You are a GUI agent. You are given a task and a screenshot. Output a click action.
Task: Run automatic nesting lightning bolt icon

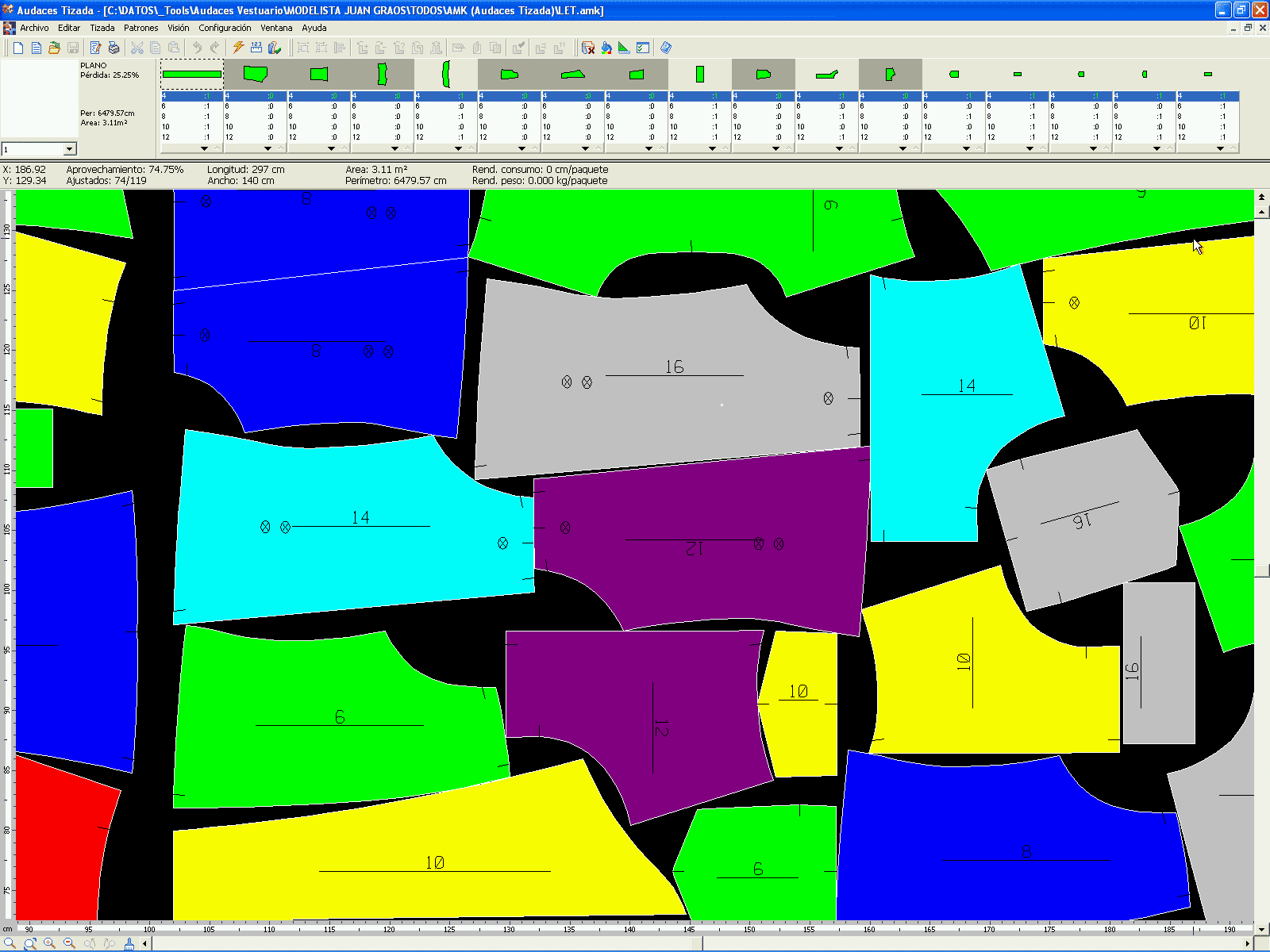[x=238, y=48]
